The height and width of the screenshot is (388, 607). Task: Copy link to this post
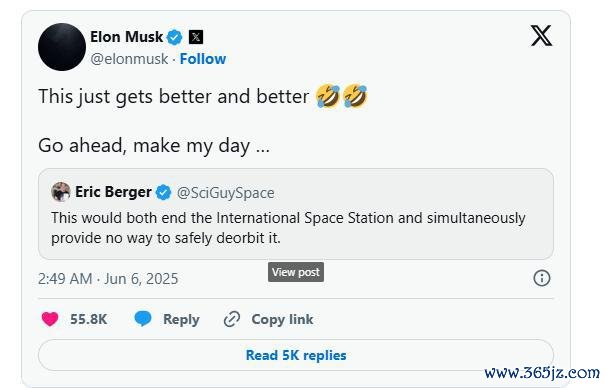click(x=282, y=319)
